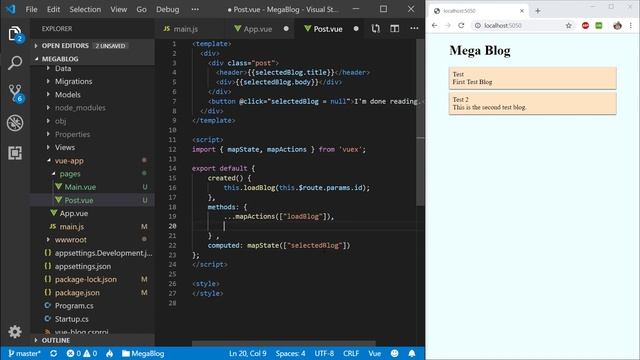Click the Ln 20, Col 9 indicator

click(248, 353)
